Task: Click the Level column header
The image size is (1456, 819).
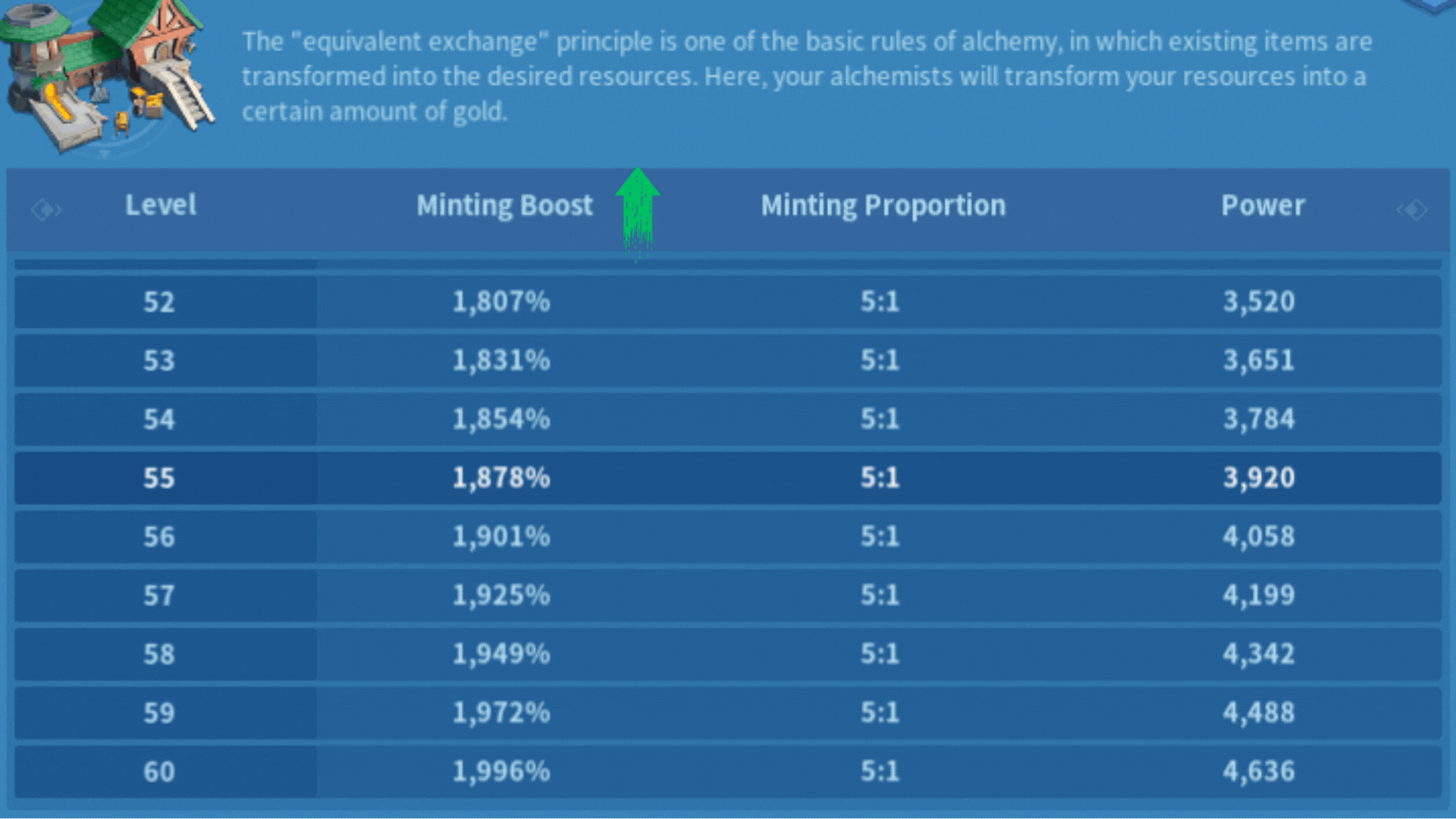Action: click(160, 205)
